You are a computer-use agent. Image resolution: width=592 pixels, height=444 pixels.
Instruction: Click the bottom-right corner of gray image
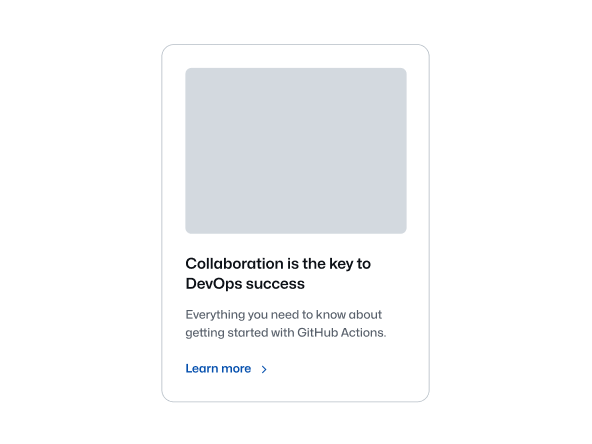click(404, 231)
